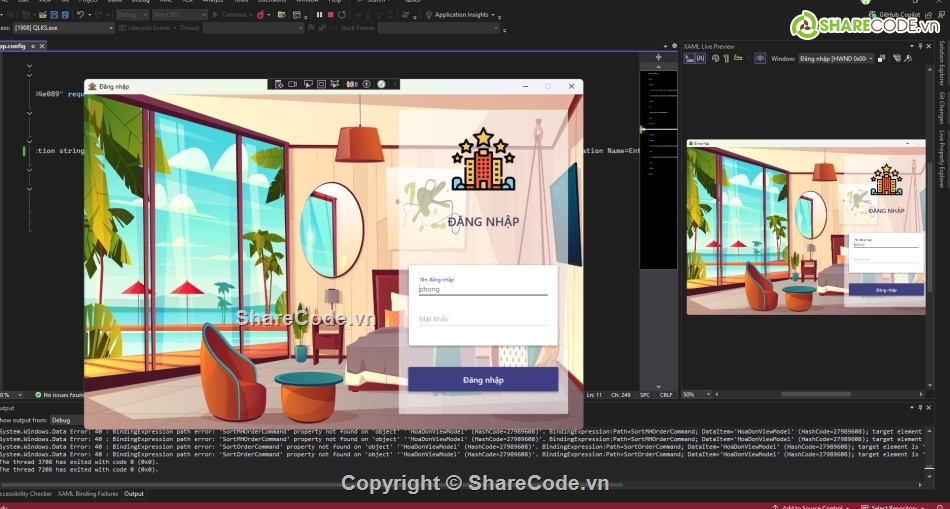The width and height of the screenshot is (950, 509).
Task: Switch to the XAML Binding Failures tab
Action: click(87, 494)
